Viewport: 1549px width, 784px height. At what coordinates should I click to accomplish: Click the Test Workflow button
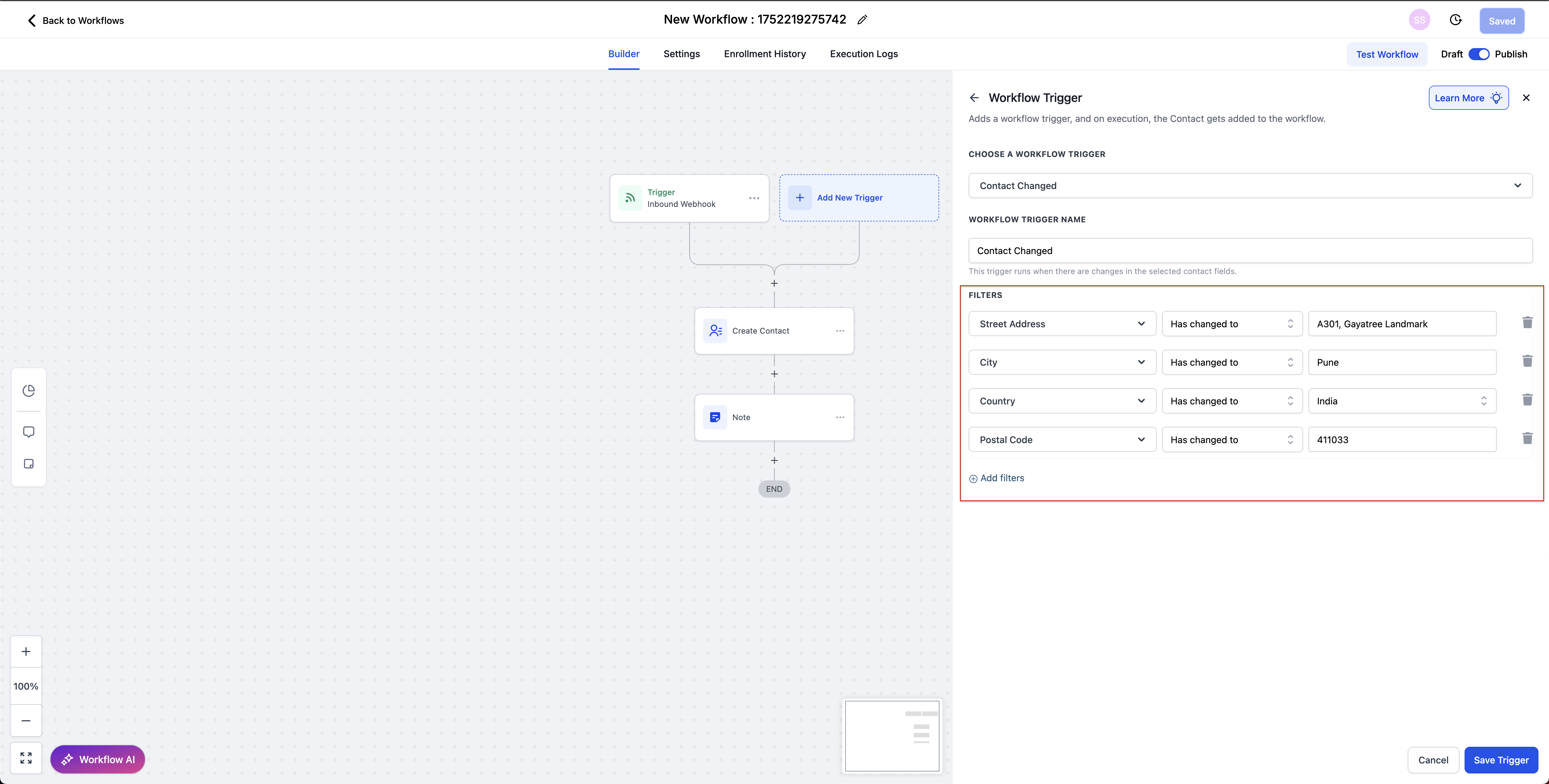coord(1387,54)
